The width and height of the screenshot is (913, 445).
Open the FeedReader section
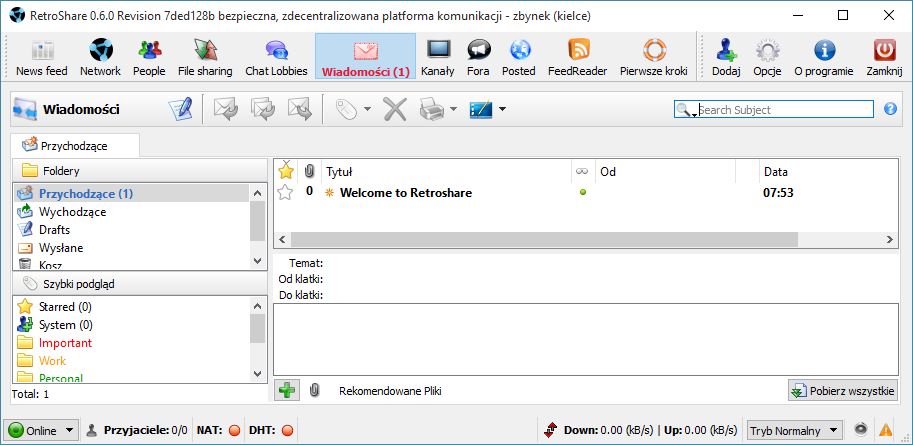(x=577, y=56)
